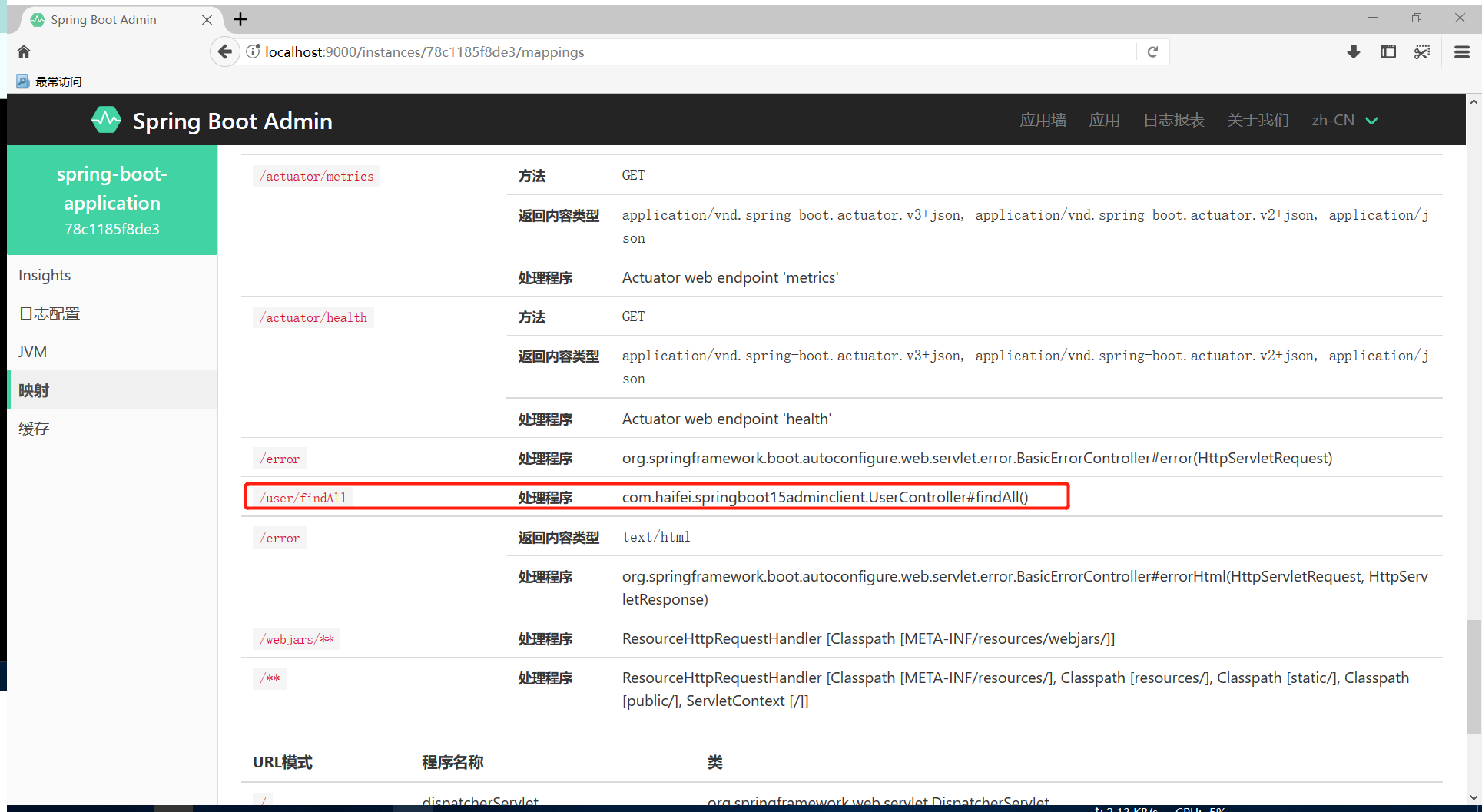Reload the page with refresh icon
The width and height of the screenshot is (1482, 812).
[1152, 51]
